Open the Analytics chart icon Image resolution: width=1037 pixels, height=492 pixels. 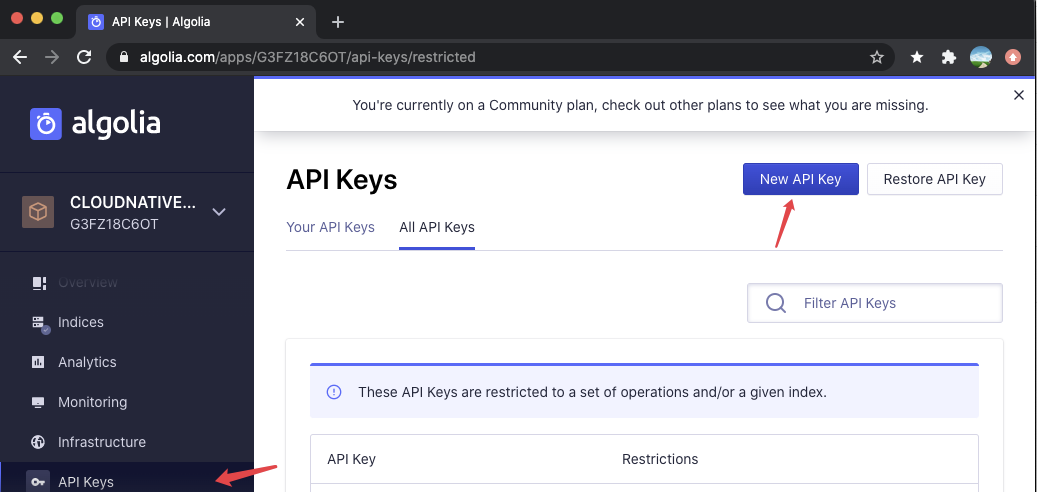39,362
